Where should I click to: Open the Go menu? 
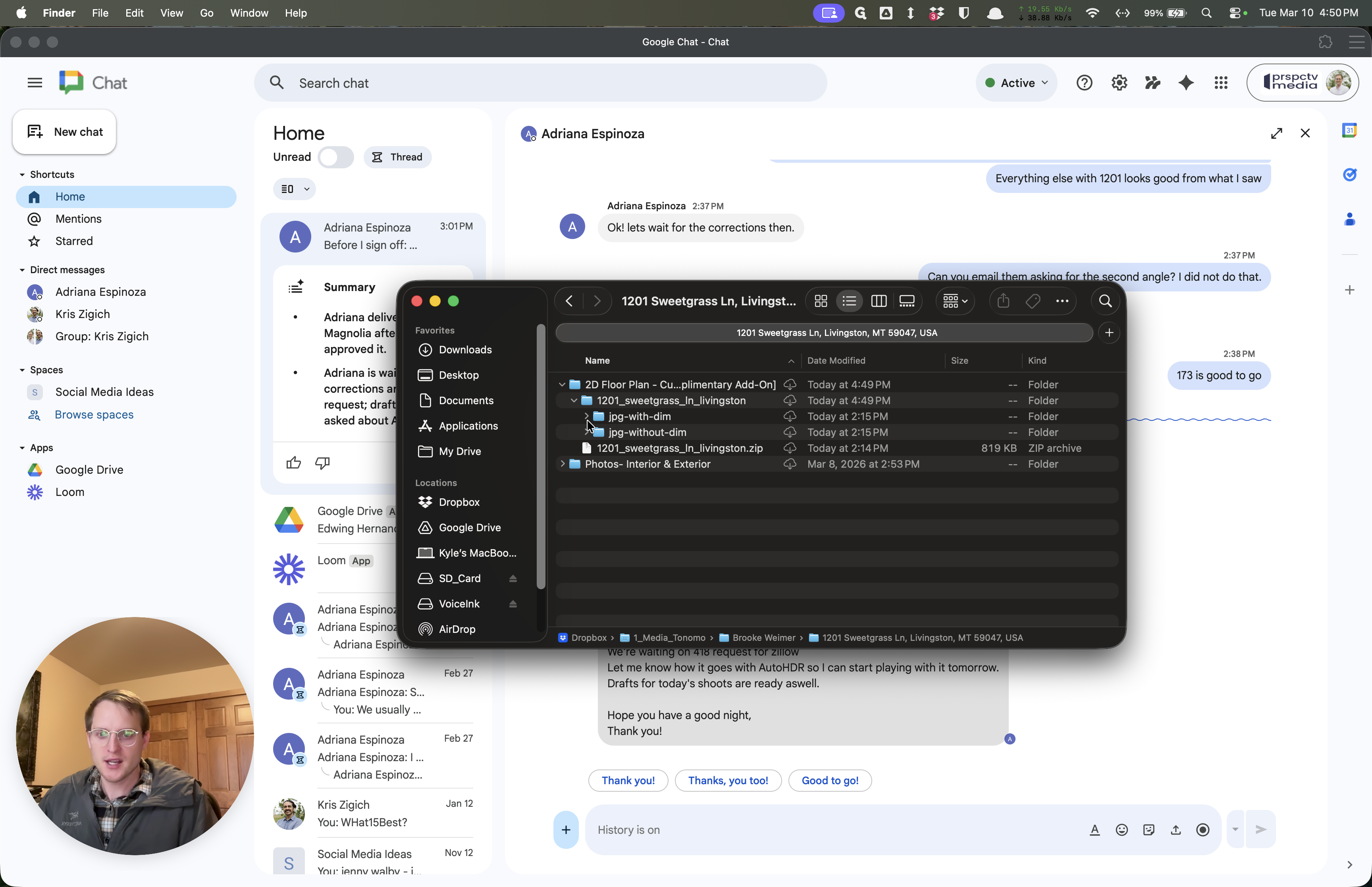[x=206, y=13]
